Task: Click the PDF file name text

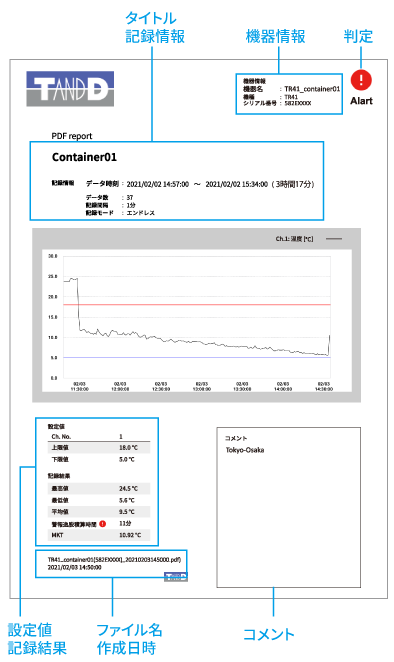Action: click(x=114, y=560)
